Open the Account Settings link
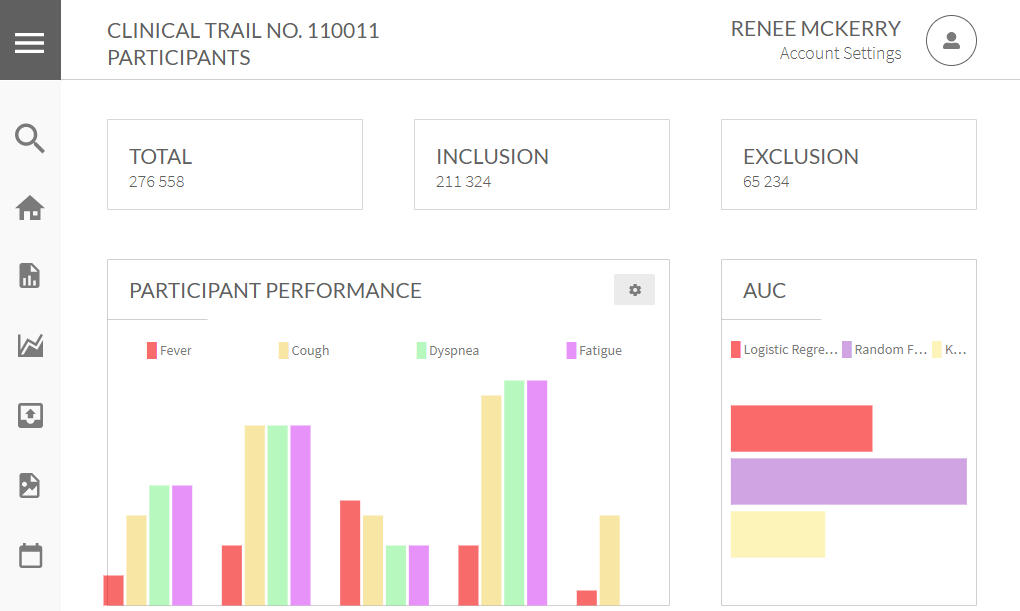 click(x=840, y=54)
